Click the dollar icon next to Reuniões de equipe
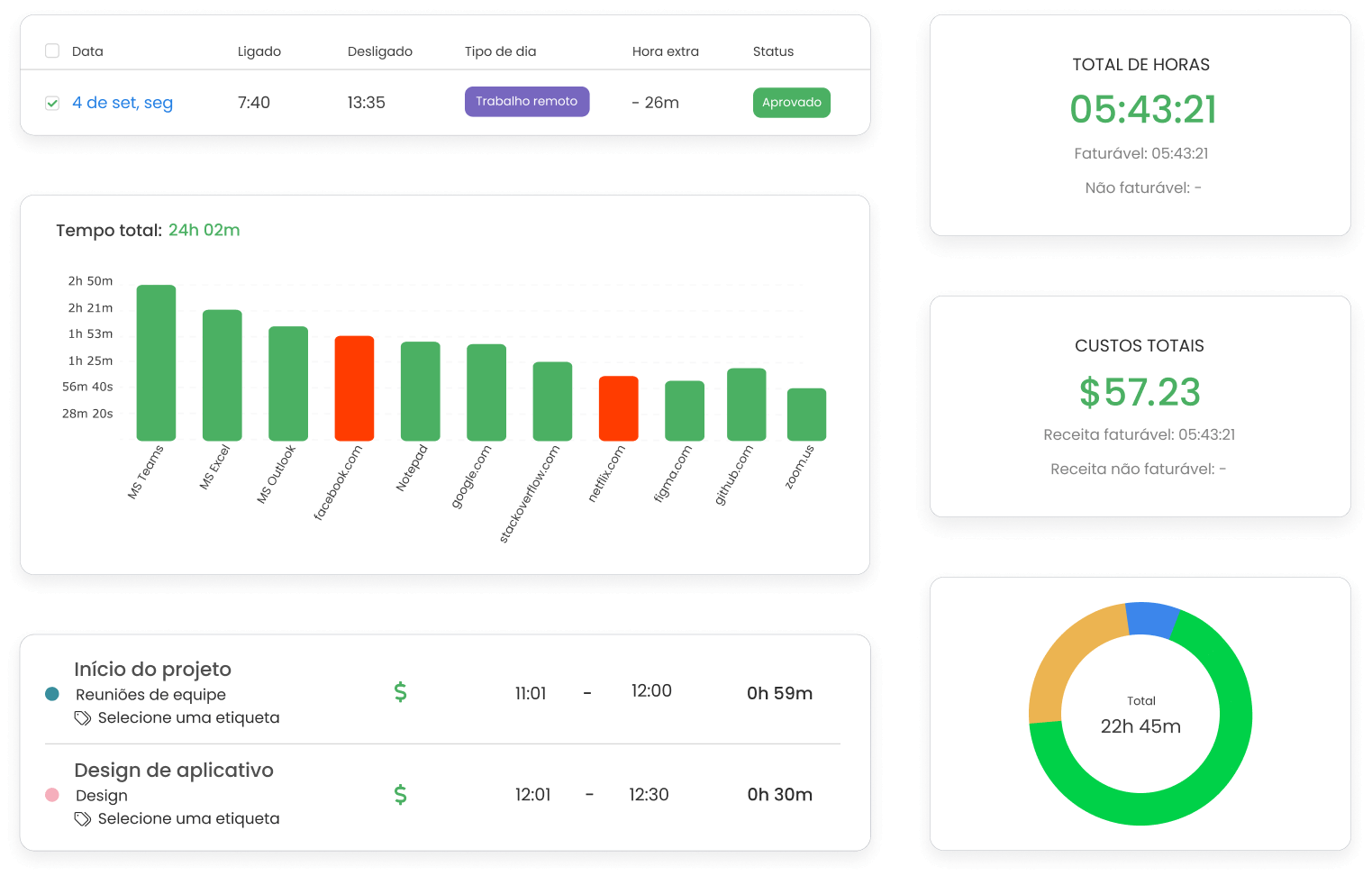 (400, 693)
